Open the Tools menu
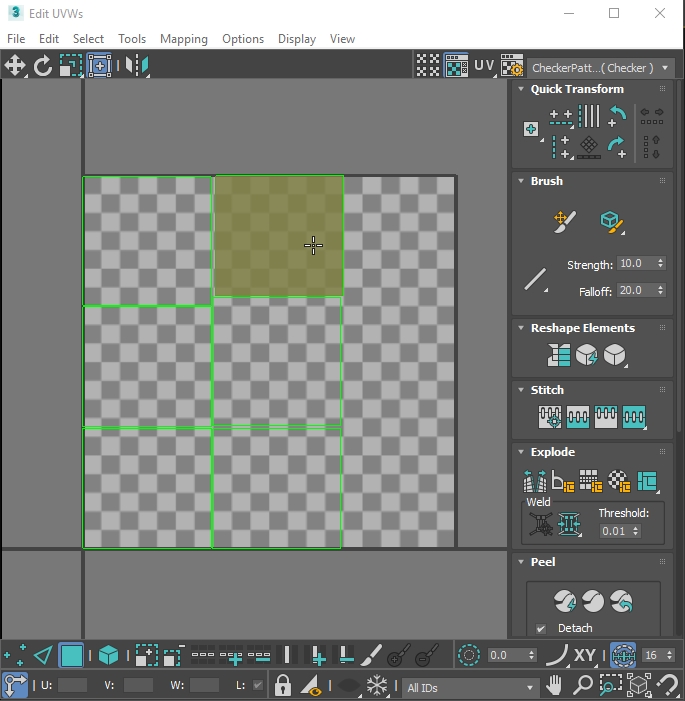Image resolution: width=685 pixels, height=701 pixels. (132, 39)
